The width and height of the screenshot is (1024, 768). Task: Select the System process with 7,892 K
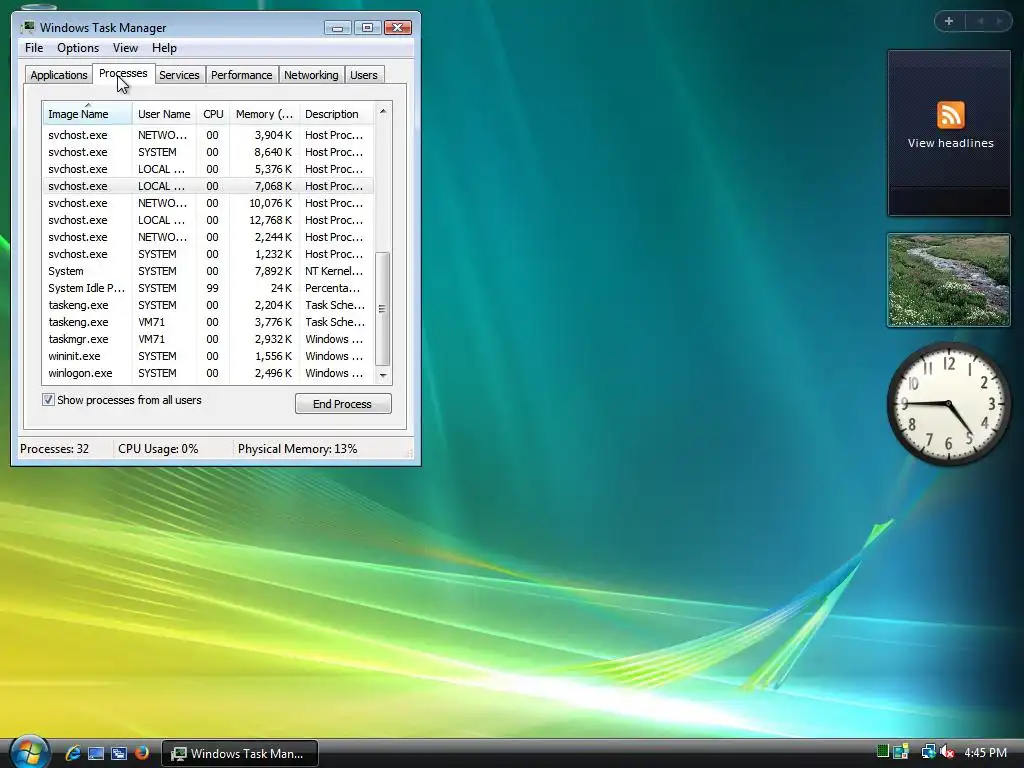[x=209, y=271]
